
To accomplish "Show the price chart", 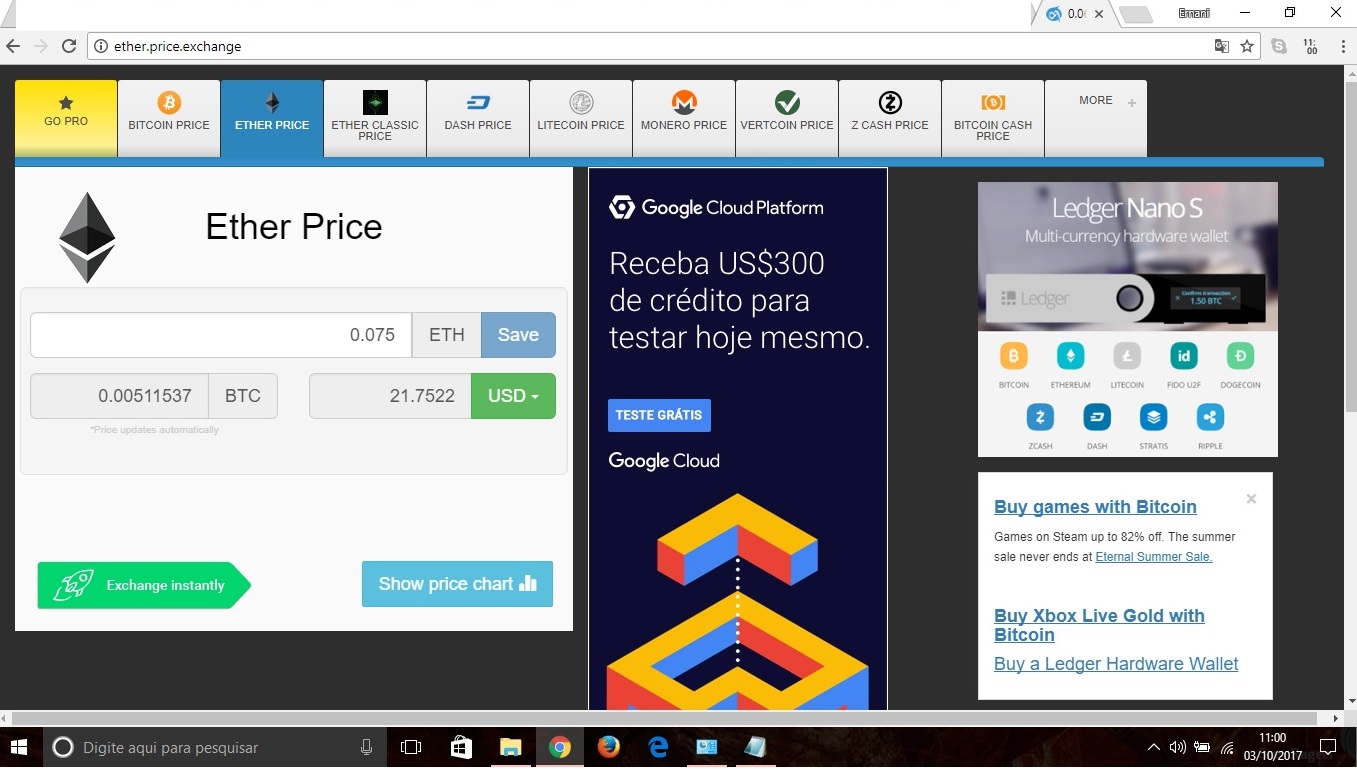I will click(457, 584).
